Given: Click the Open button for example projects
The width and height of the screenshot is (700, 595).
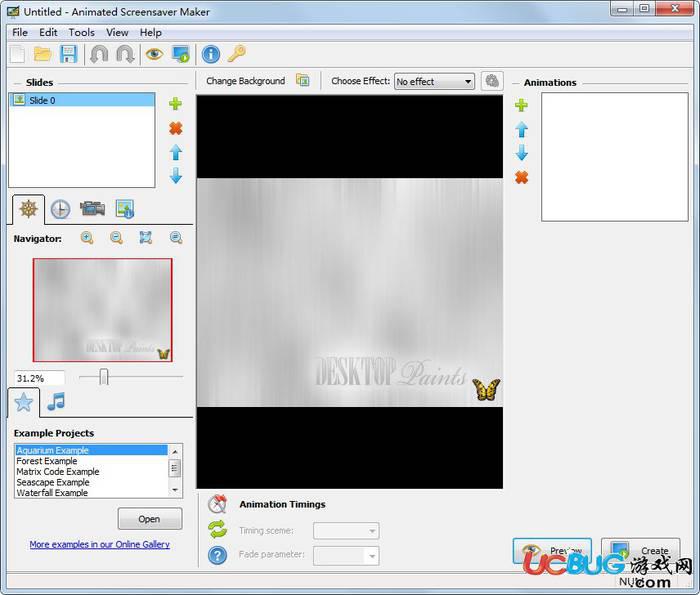Looking at the screenshot, I should coord(150,519).
